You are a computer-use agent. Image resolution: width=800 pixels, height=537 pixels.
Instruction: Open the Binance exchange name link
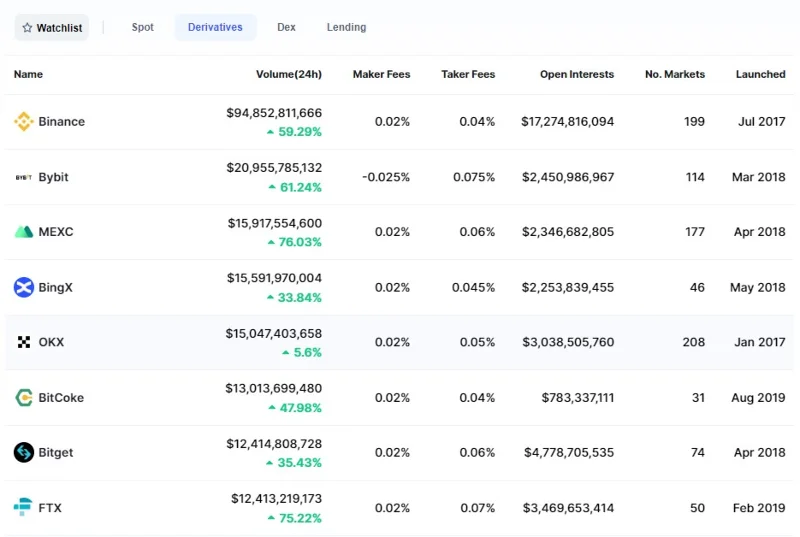(x=62, y=121)
